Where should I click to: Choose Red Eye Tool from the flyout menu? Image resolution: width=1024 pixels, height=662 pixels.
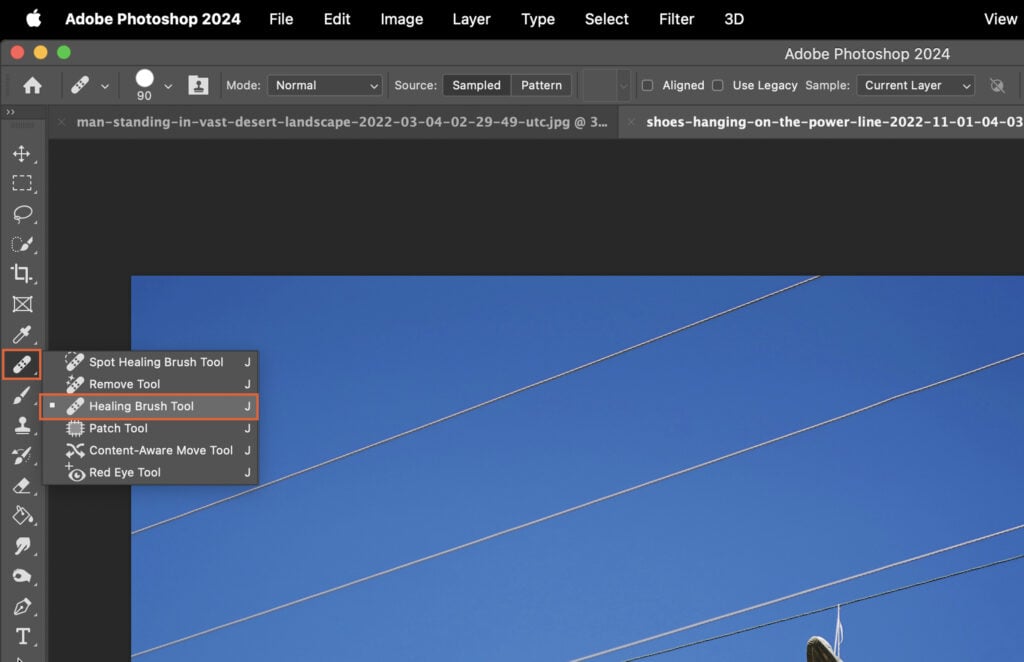coord(123,472)
